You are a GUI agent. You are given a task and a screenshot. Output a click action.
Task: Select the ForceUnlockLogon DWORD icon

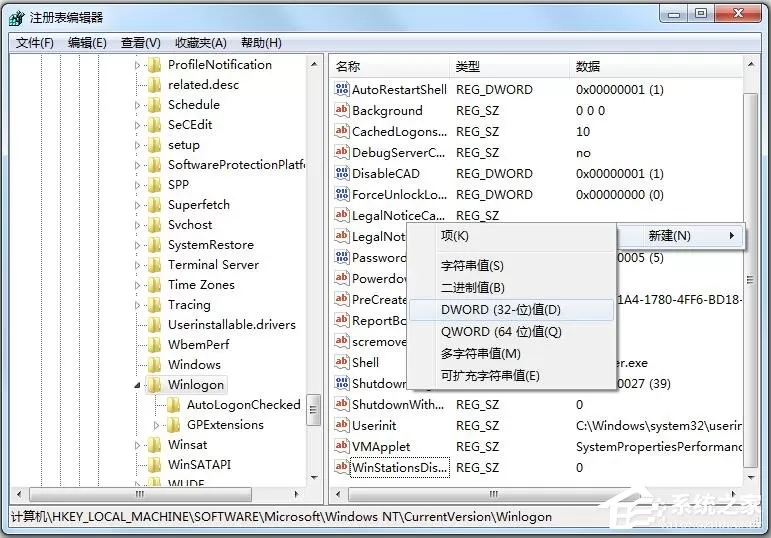click(341, 194)
